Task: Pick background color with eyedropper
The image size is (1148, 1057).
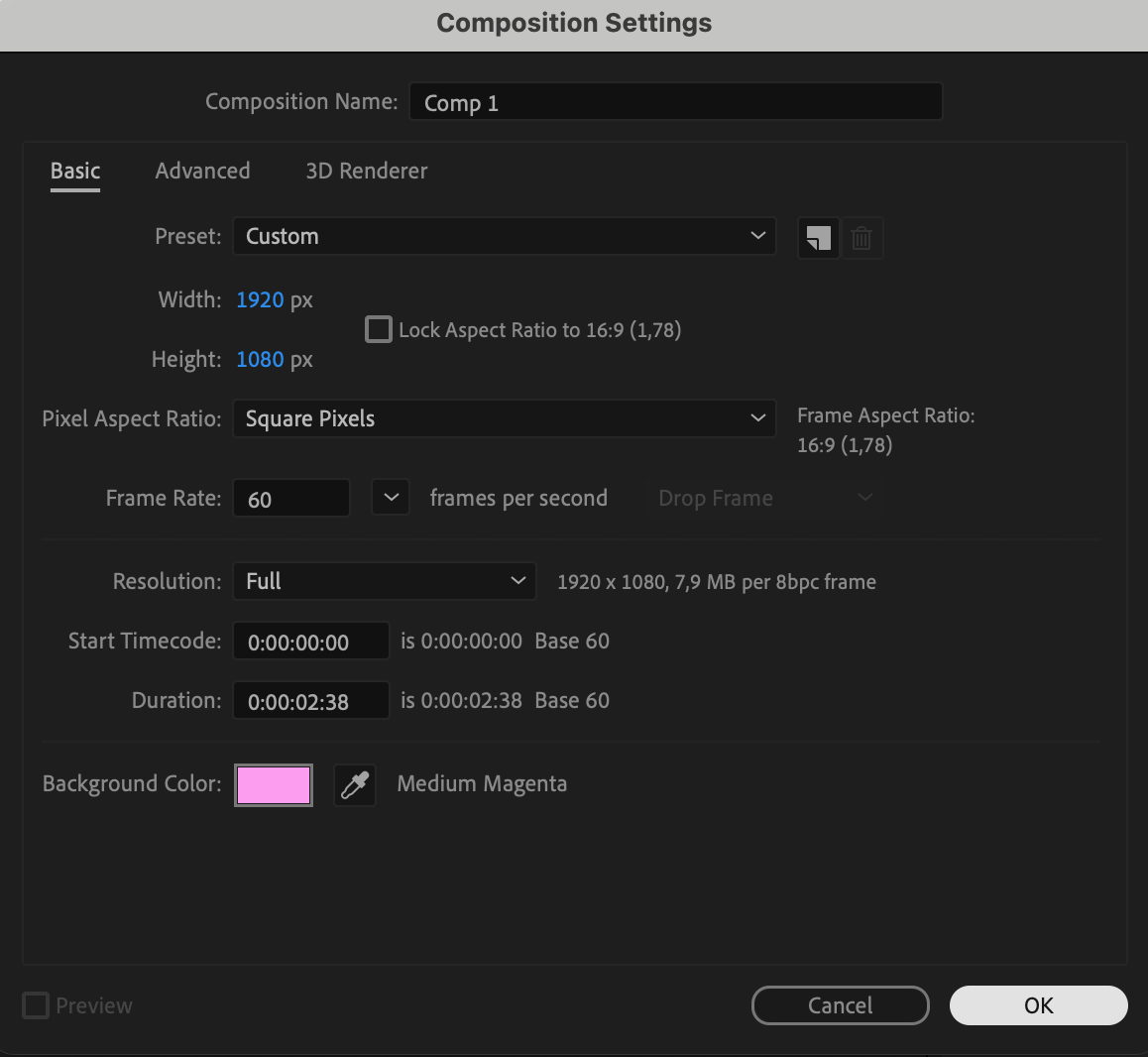Action: 355,785
